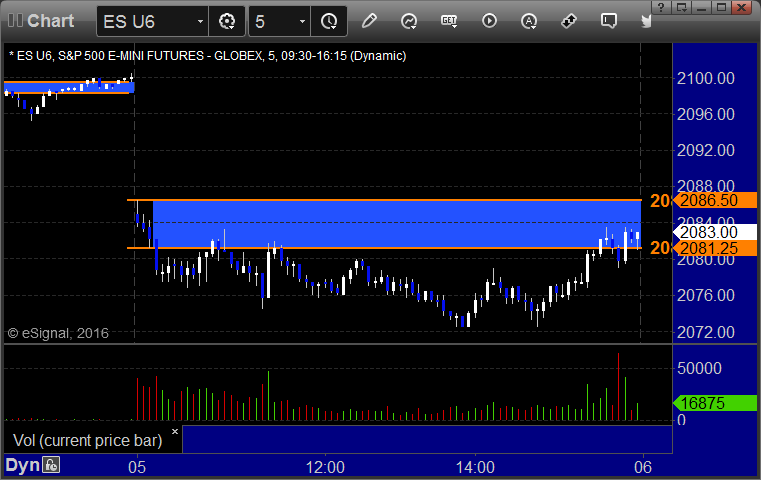The image size is (761, 480).
Task: Open the chat comment bubble icon
Action: (609, 21)
